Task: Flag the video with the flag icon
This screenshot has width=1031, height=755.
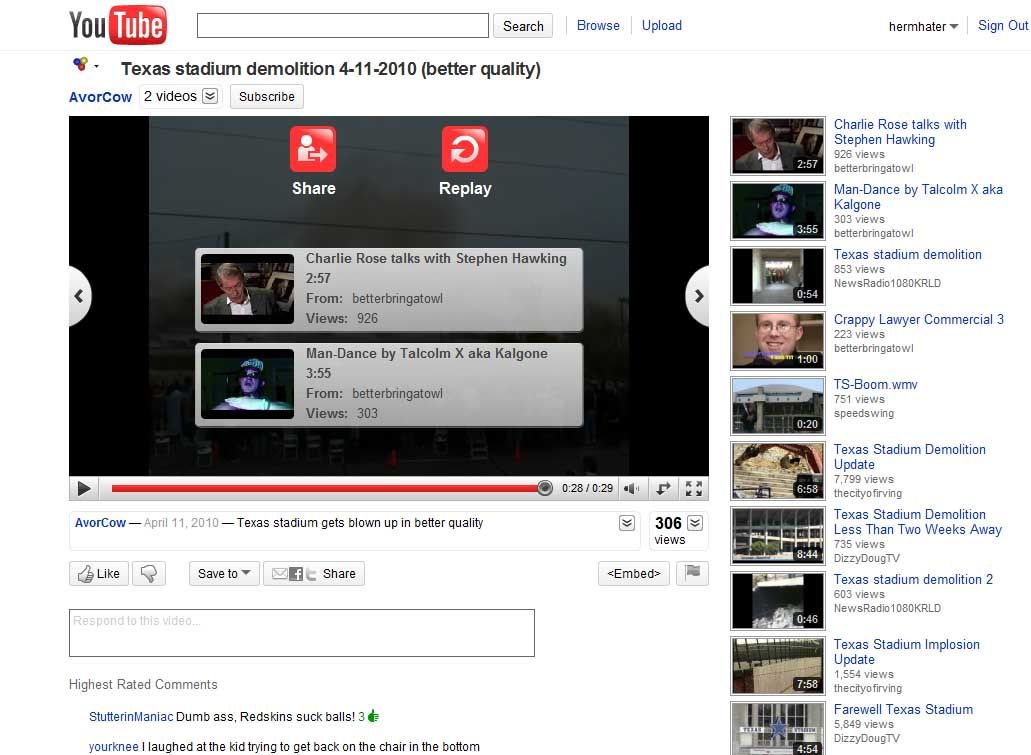Action: 692,573
